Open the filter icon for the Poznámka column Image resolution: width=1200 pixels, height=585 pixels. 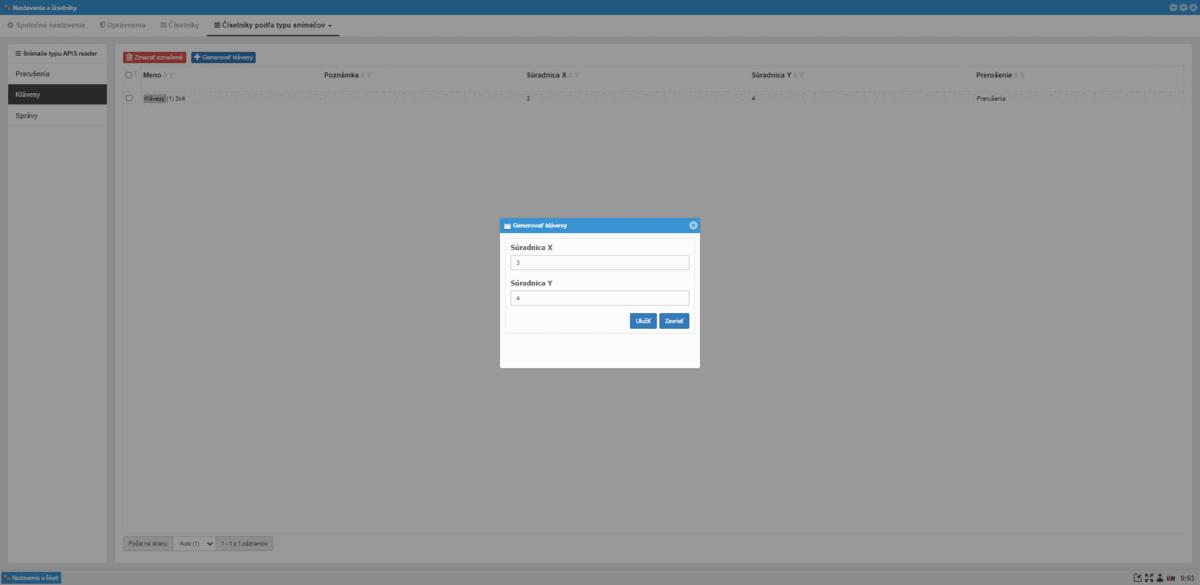coord(368,75)
